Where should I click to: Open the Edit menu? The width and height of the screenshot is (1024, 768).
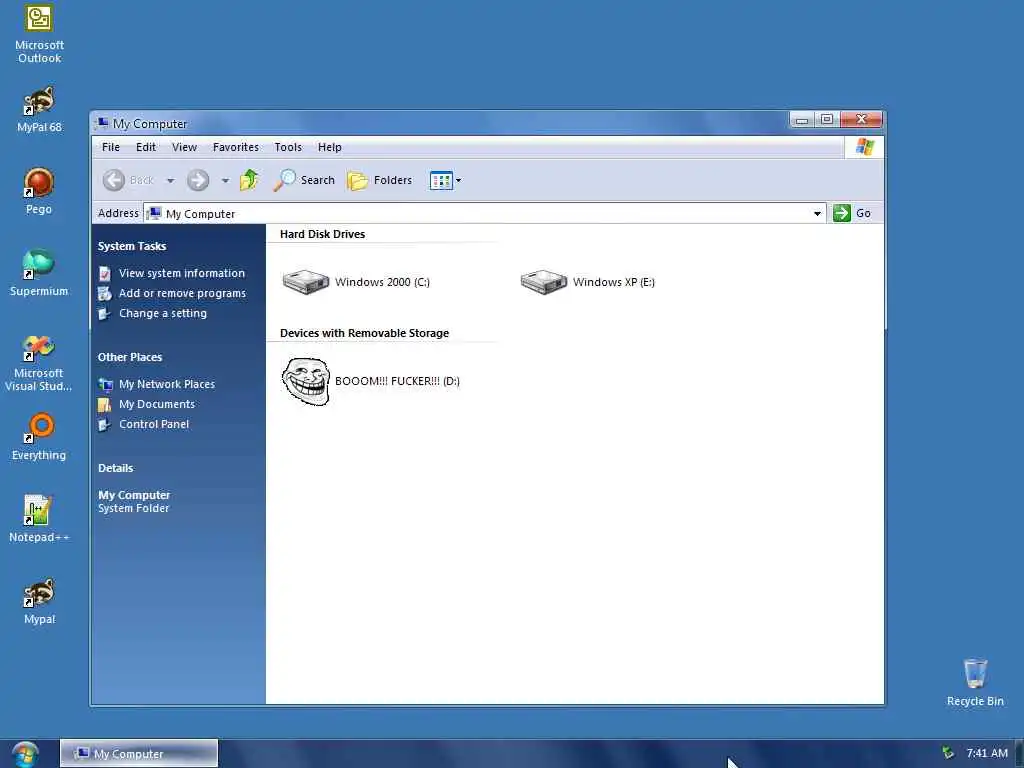pos(146,147)
